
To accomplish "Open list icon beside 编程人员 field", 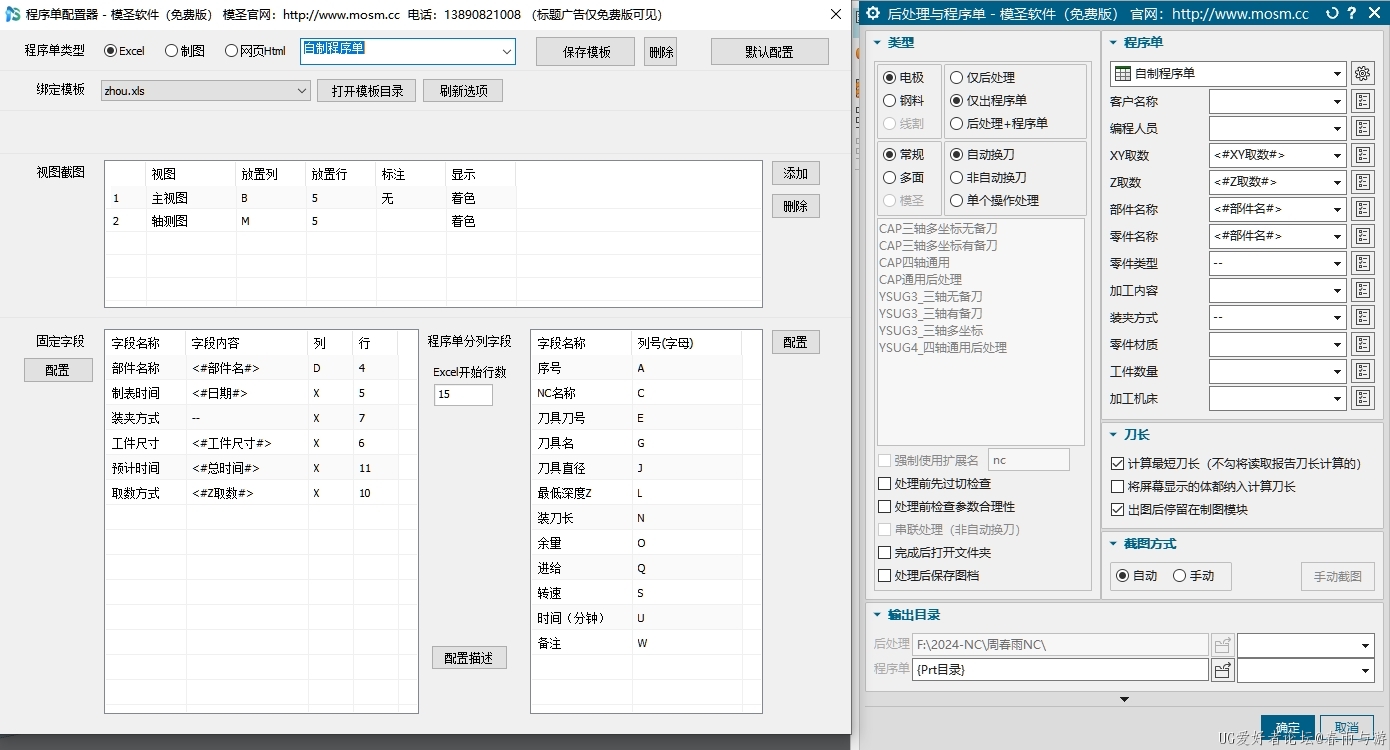I will 1363,128.
